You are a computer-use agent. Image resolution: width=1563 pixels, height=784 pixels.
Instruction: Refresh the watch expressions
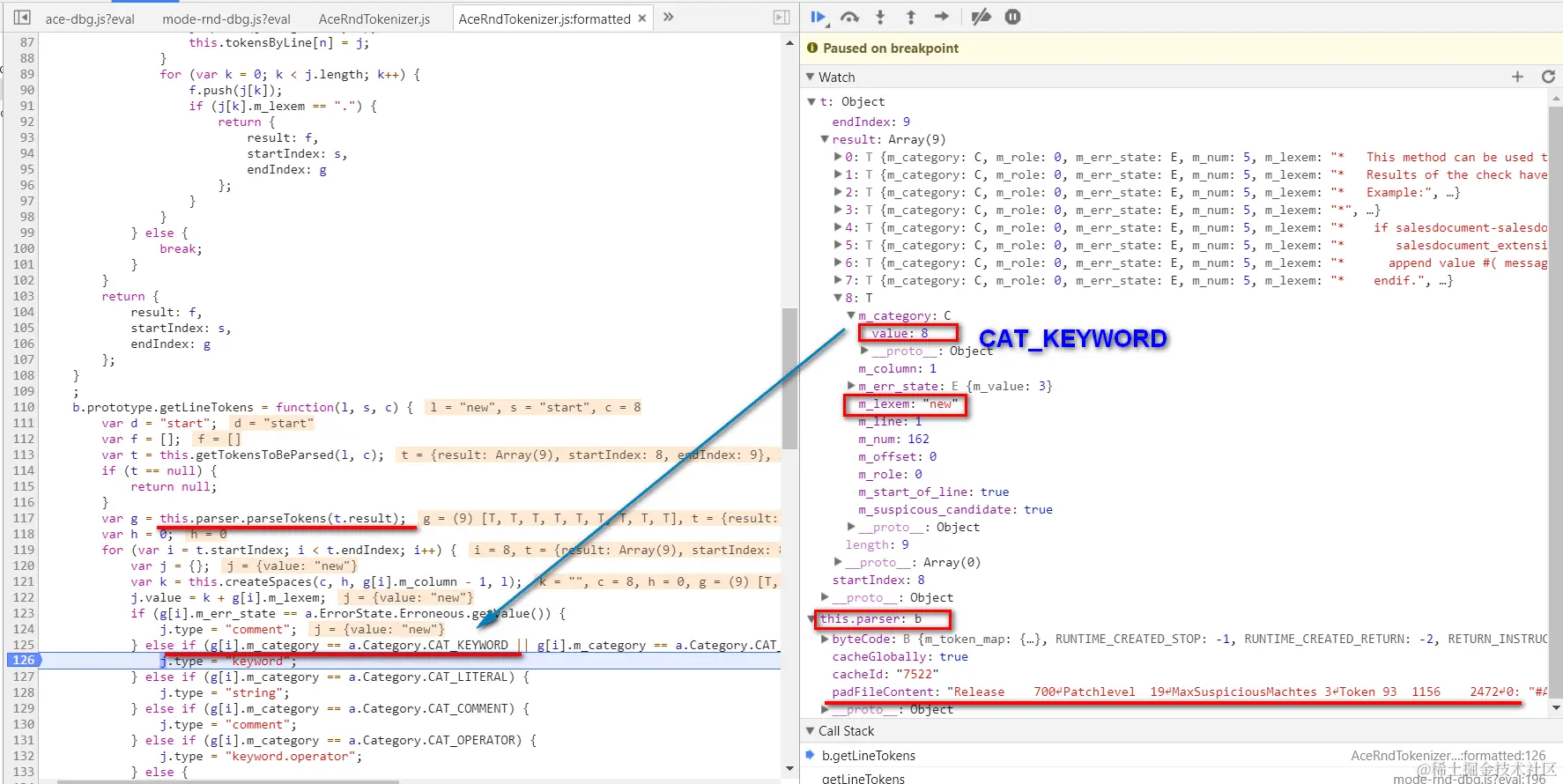pos(1548,77)
